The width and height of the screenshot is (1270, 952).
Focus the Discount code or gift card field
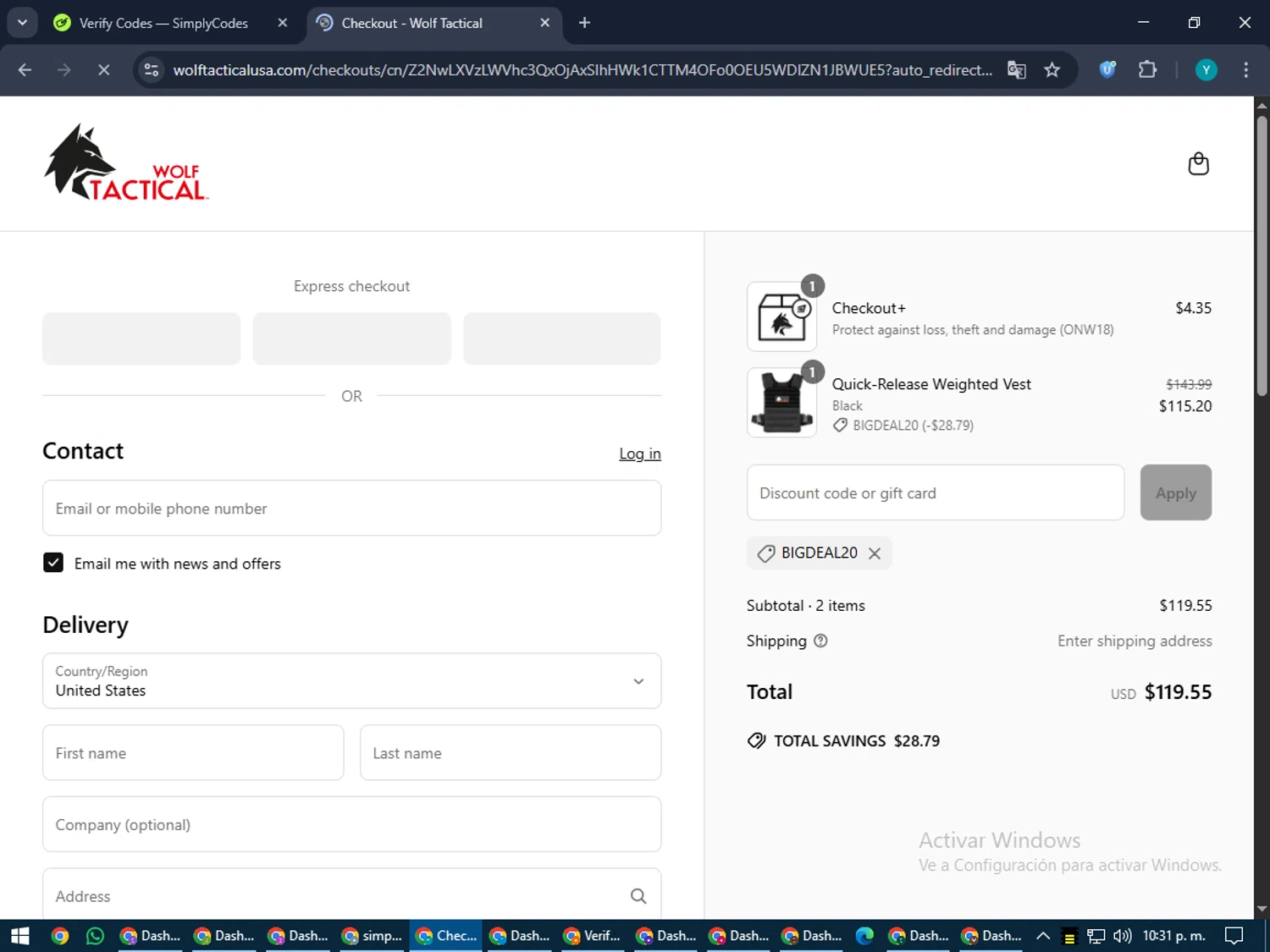coord(936,493)
